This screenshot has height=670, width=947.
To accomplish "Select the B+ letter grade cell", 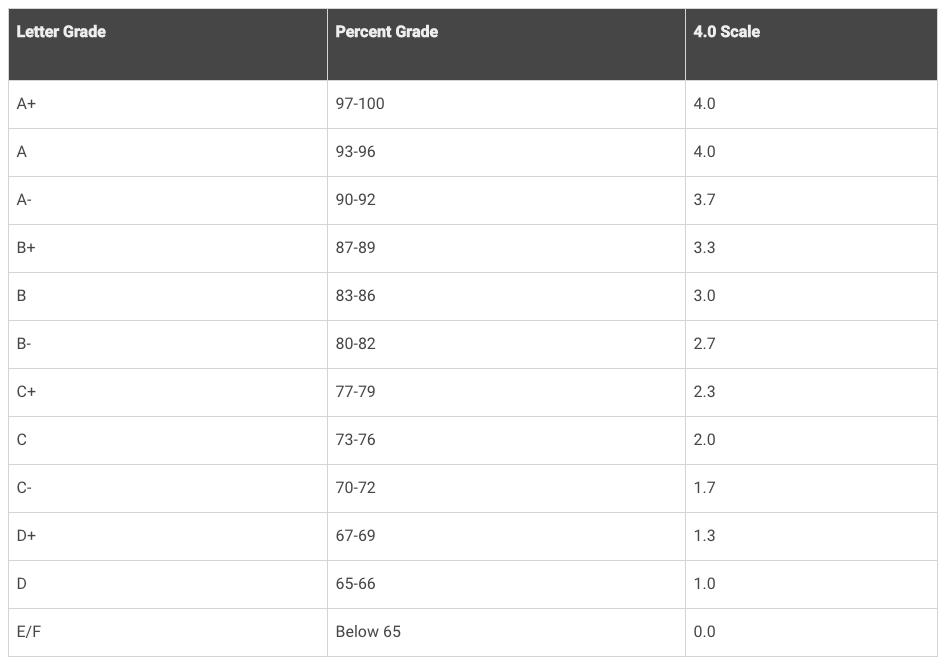I will point(27,248).
